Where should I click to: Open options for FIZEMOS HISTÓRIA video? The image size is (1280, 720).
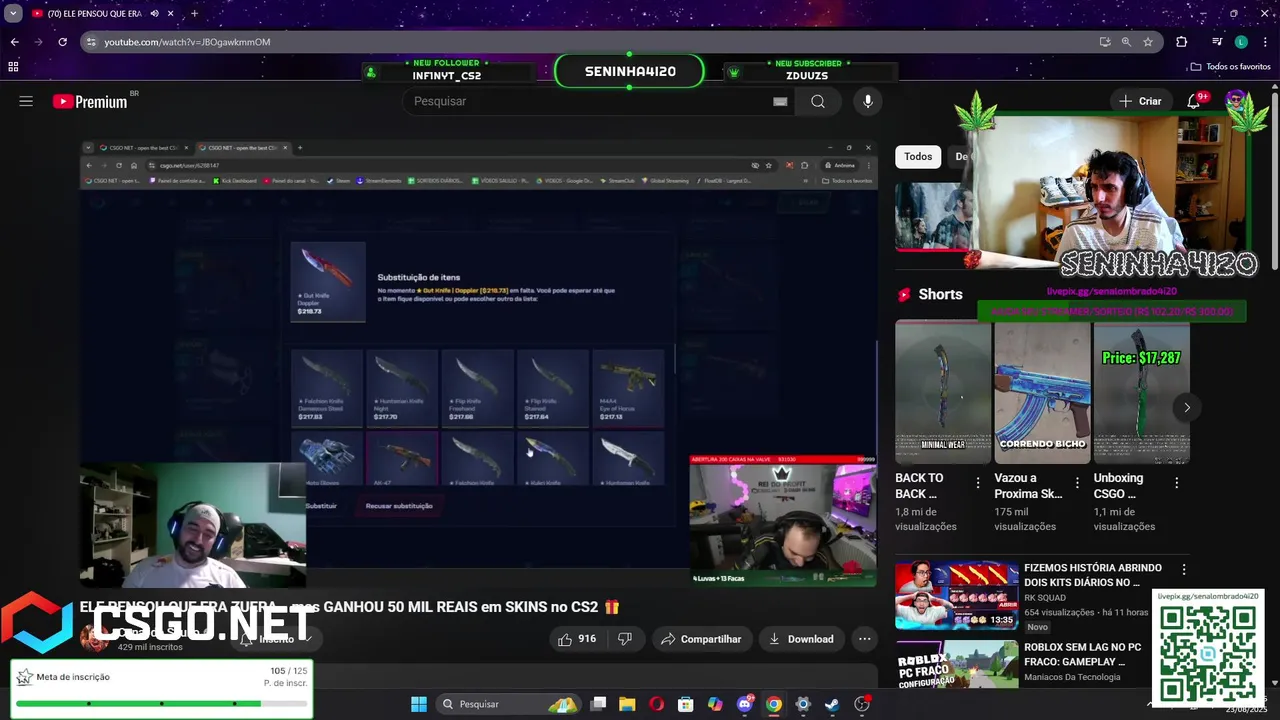click(1184, 569)
